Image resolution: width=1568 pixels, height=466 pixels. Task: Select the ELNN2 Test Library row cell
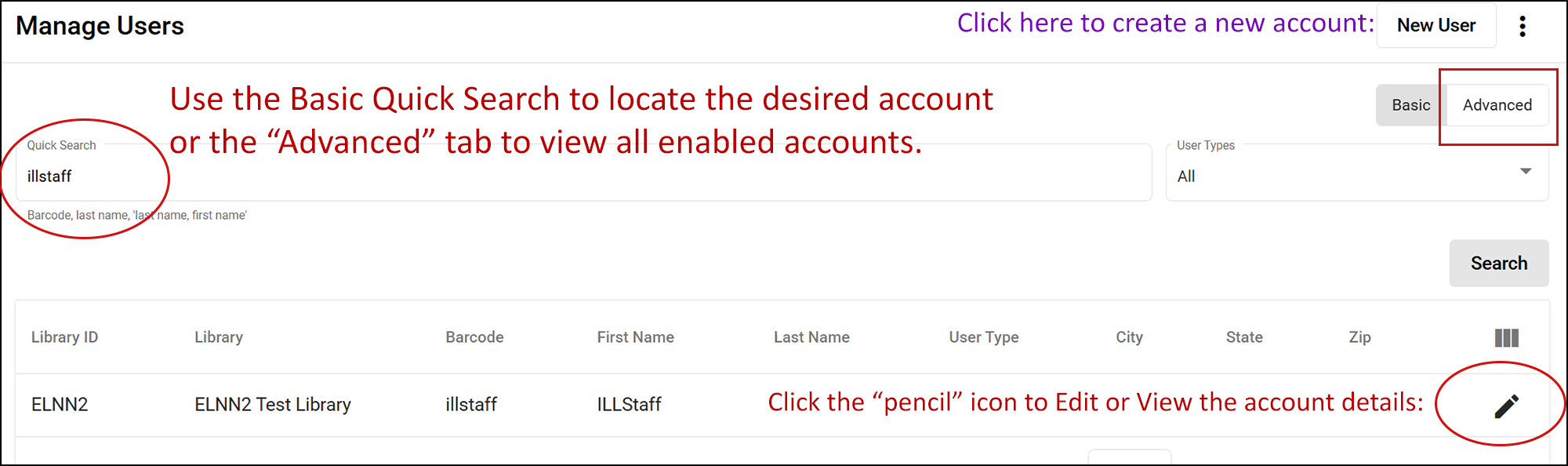coord(273,405)
